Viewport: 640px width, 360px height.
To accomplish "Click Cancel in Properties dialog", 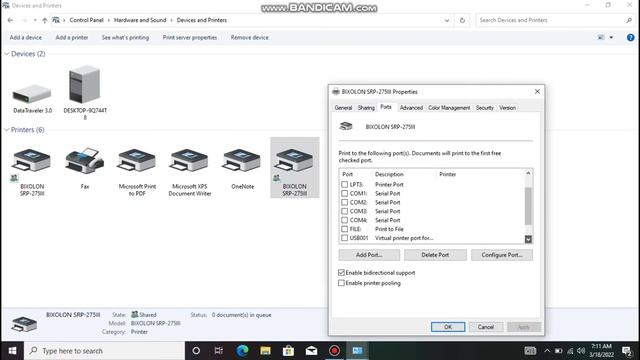I will pyautogui.click(x=486, y=327).
